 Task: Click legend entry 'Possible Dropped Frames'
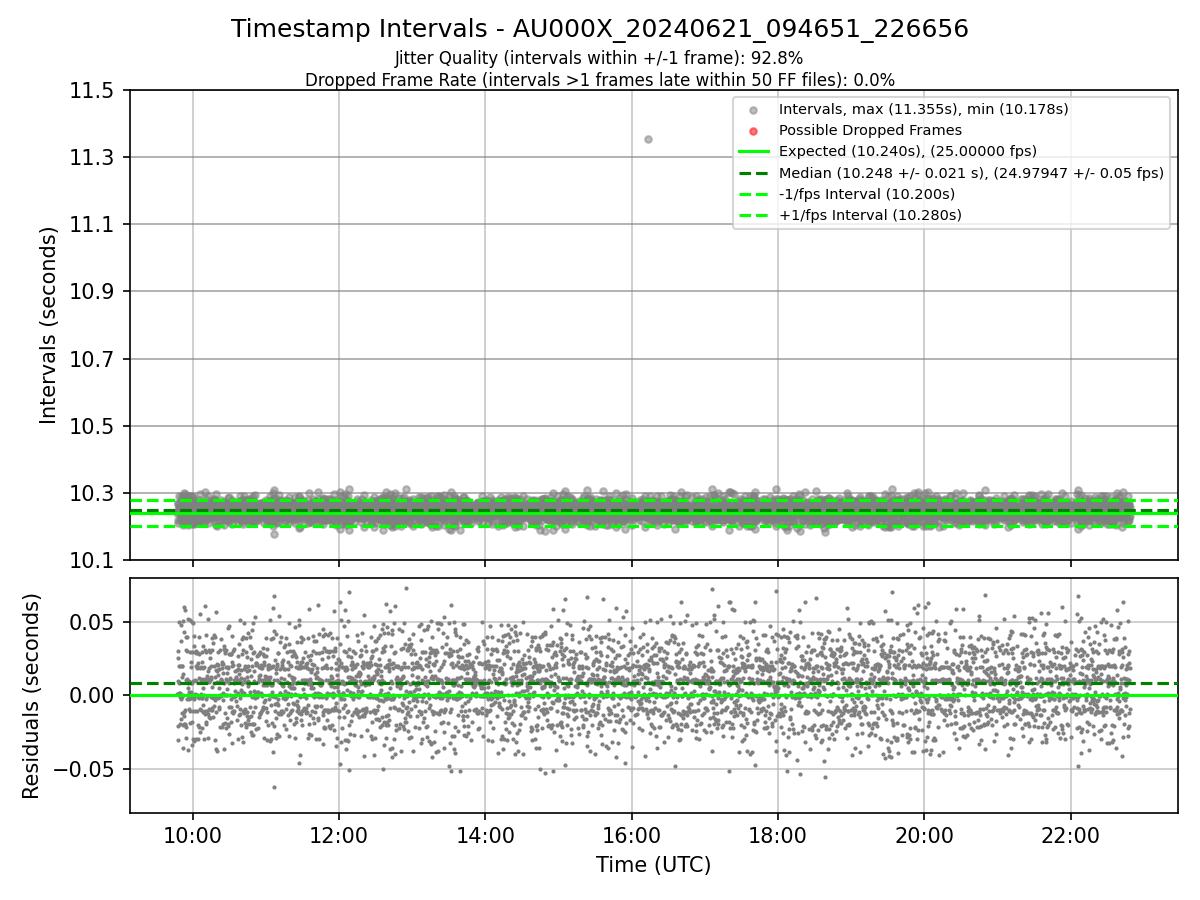pos(870,130)
